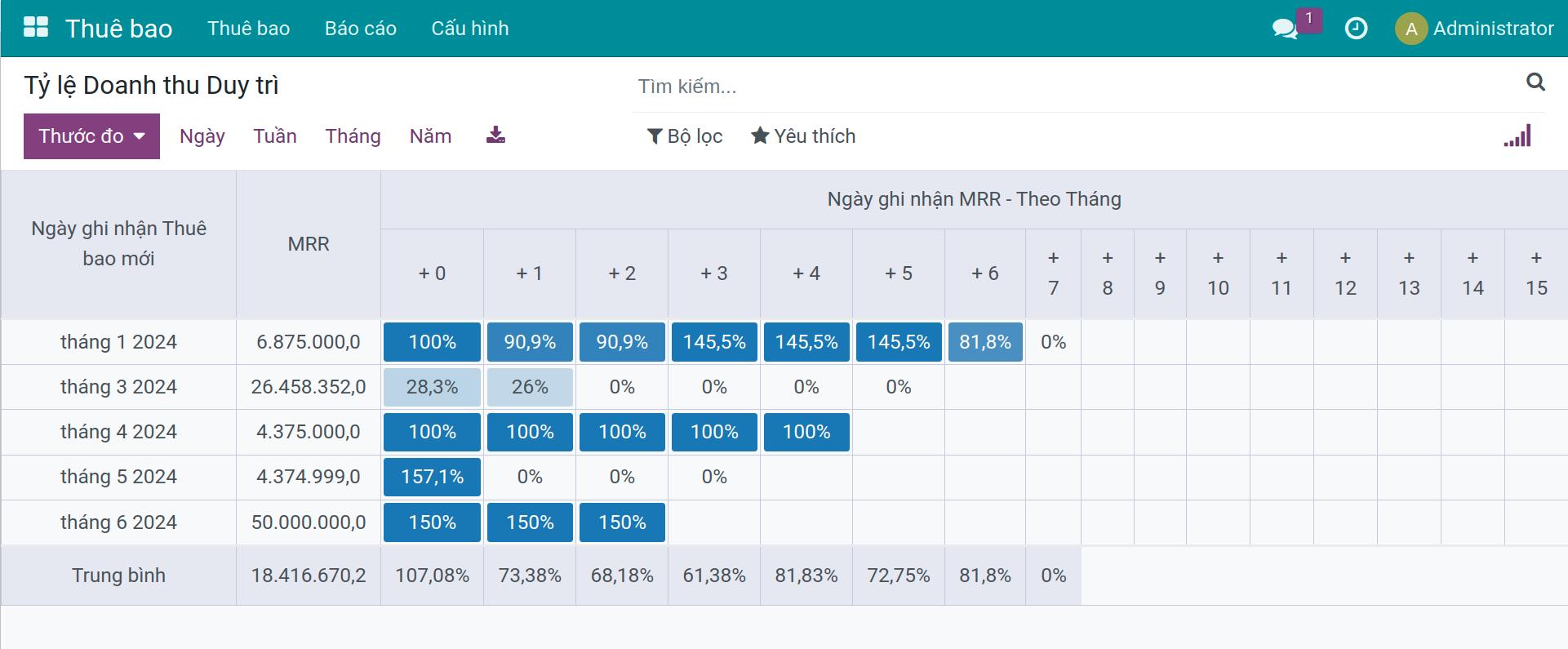Switch interval to Tuần
The image size is (1568, 649).
[x=275, y=136]
